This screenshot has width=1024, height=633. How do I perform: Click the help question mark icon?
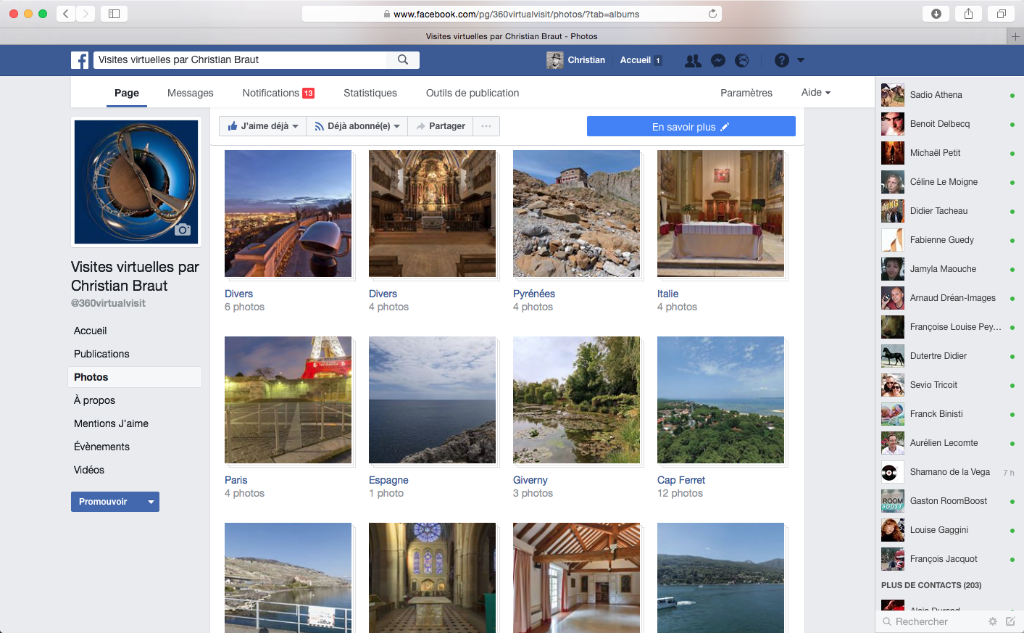[x=782, y=60]
